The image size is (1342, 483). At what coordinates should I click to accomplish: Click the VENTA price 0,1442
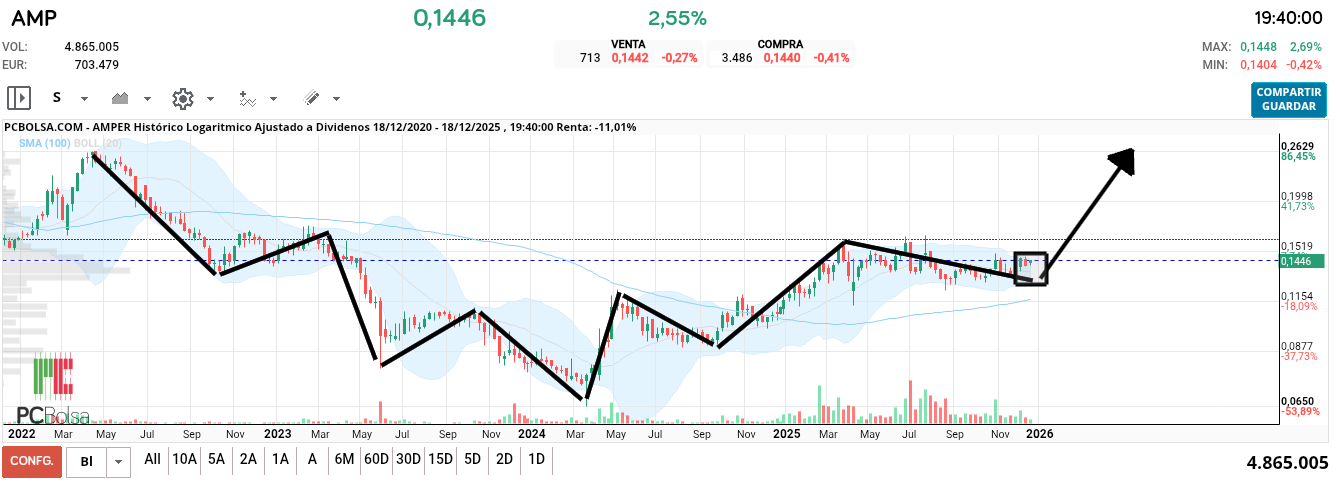point(630,58)
